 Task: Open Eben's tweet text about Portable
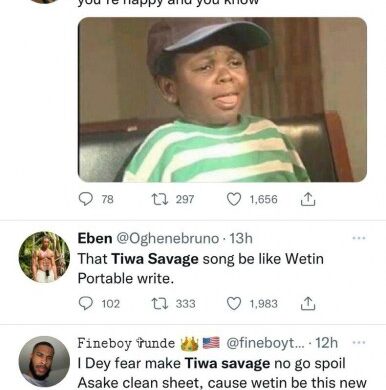[x=200, y=269]
